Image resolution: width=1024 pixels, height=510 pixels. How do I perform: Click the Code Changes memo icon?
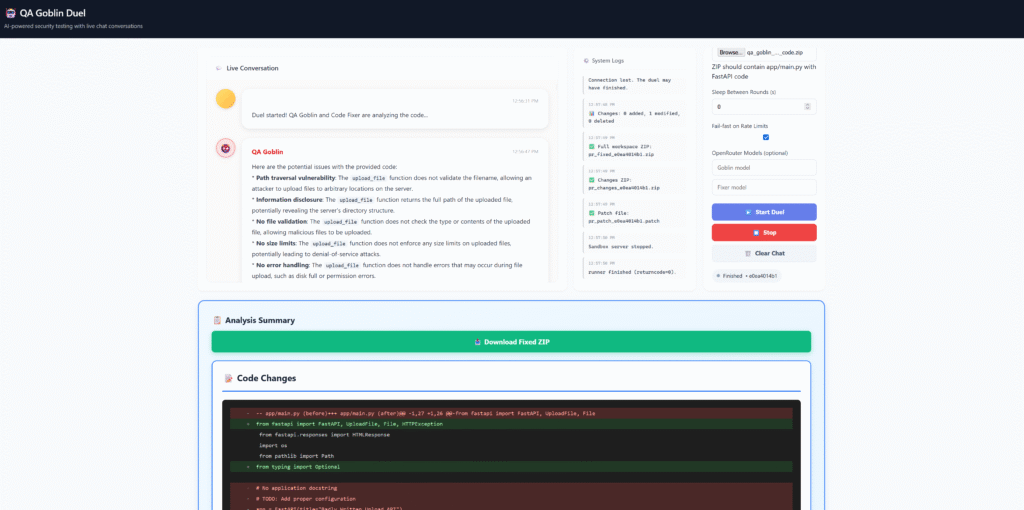(228, 378)
